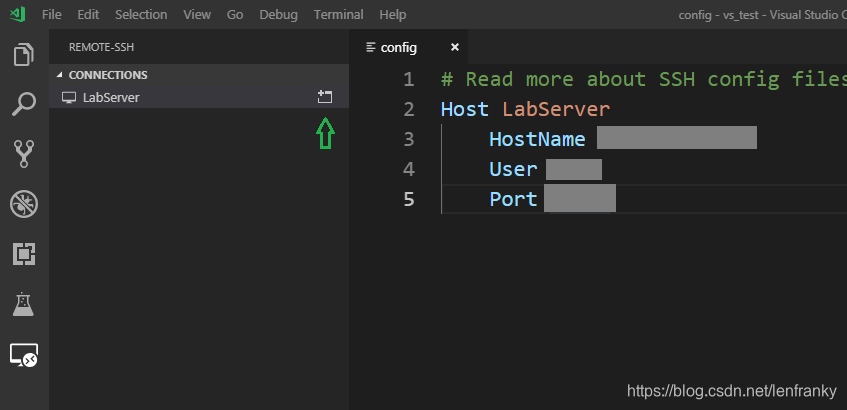This screenshot has height=410, width=847.
Task: Open the Help menu
Action: click(393, 15)
